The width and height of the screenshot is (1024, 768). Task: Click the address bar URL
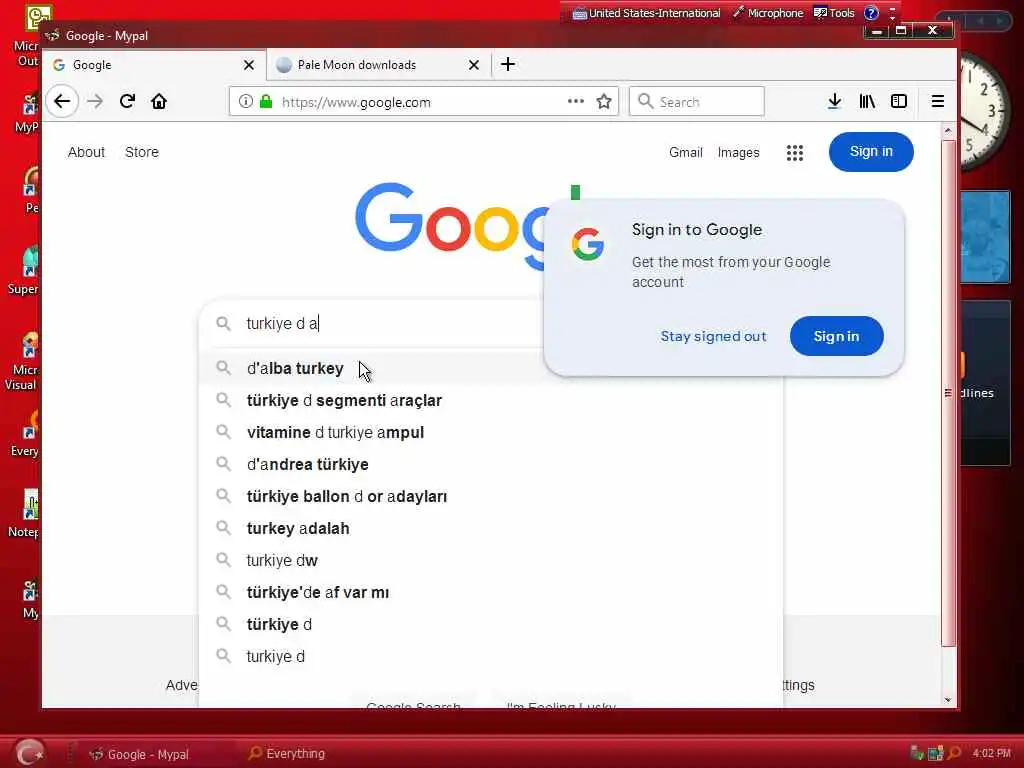(356, 102)
